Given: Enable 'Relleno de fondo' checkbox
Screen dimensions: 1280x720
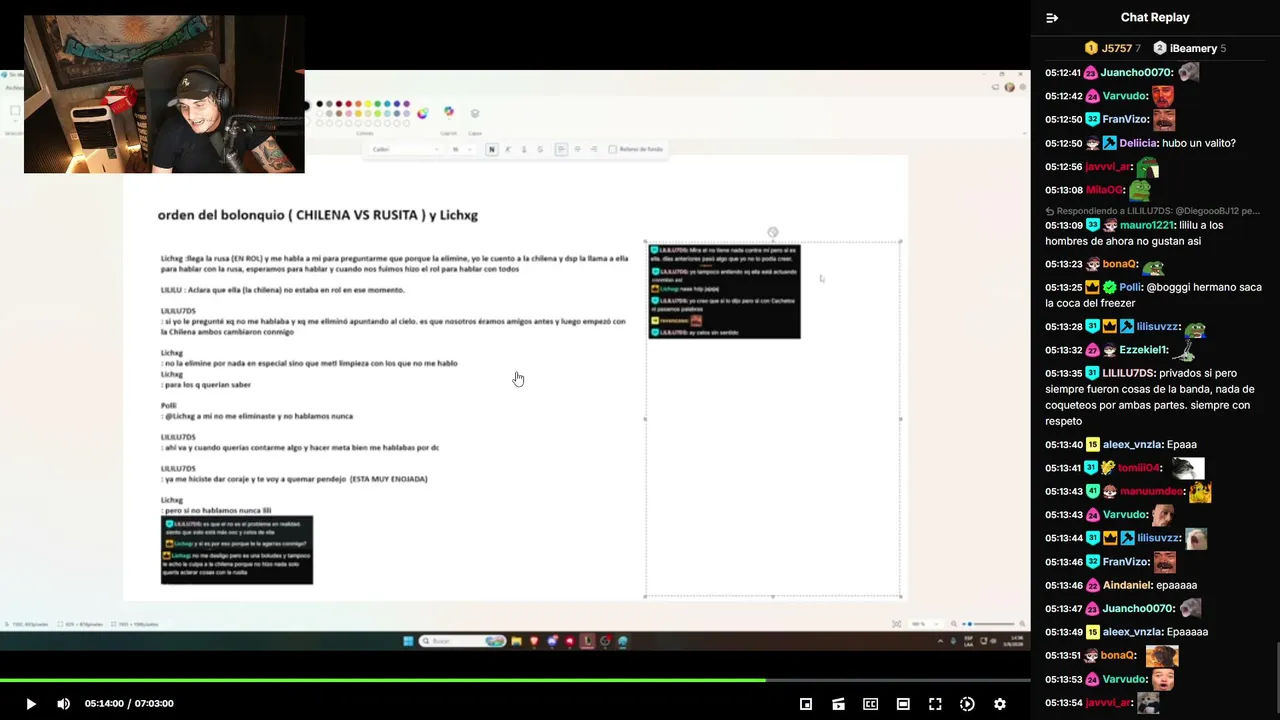Looking at the screenshot, I should [613, 149].
